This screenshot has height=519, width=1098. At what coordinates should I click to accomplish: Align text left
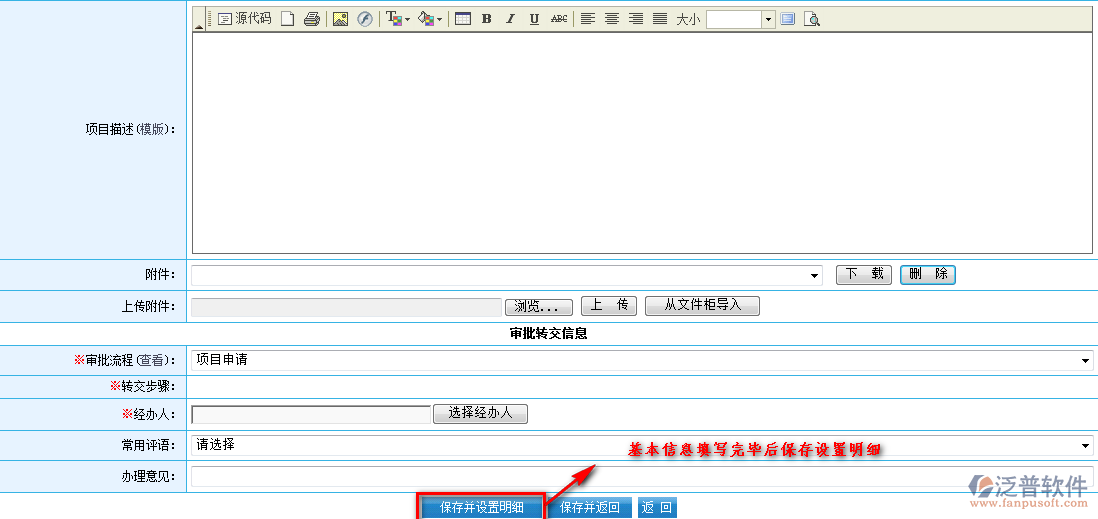[588, 19]
